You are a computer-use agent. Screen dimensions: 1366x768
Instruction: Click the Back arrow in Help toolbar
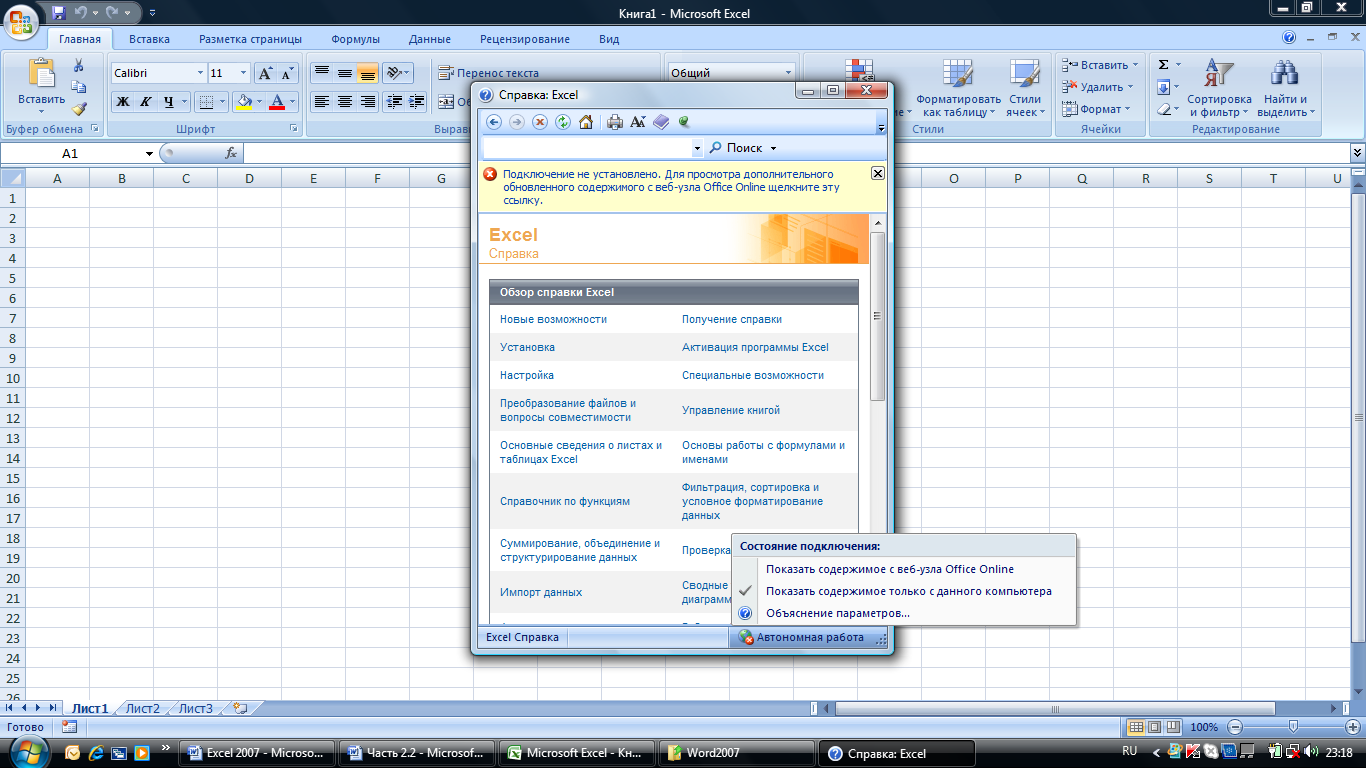click(x=493, y=122)
